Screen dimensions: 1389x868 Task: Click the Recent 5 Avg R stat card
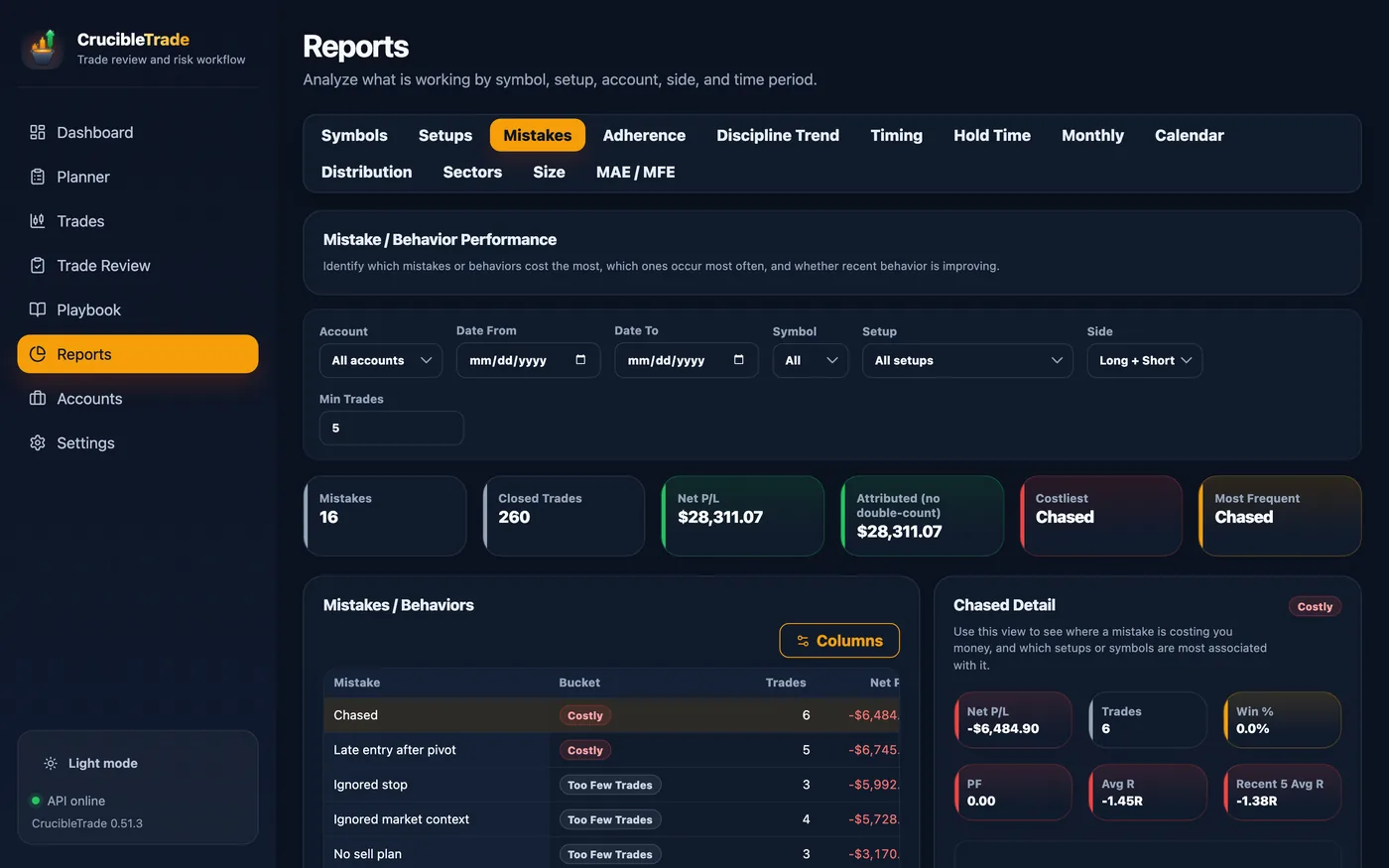(x=1282, y=792)
